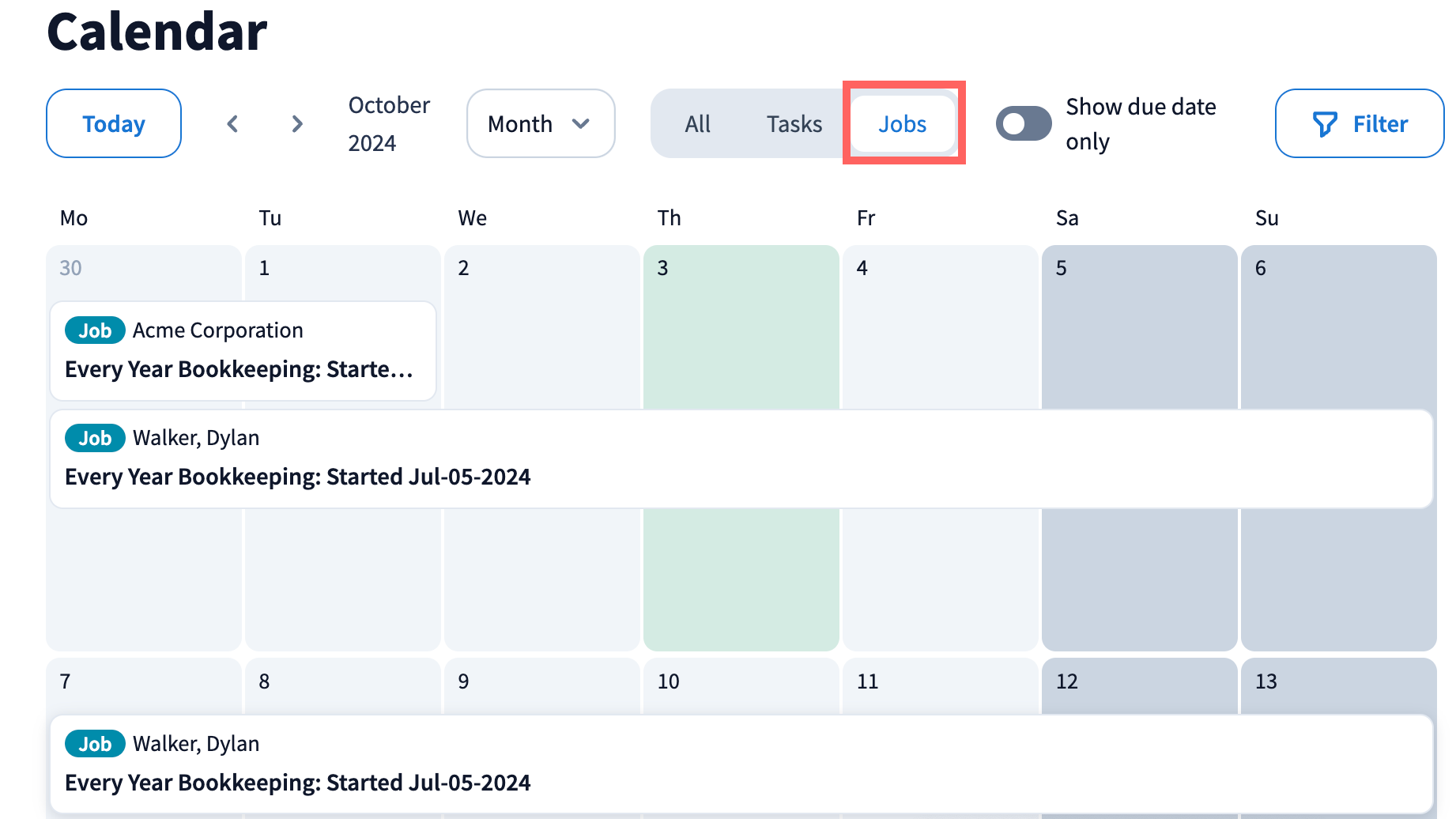The height and width of the screenshot is (819, 1456).
Task: Go to previous month with left arrow
Action: coord(232,124)
